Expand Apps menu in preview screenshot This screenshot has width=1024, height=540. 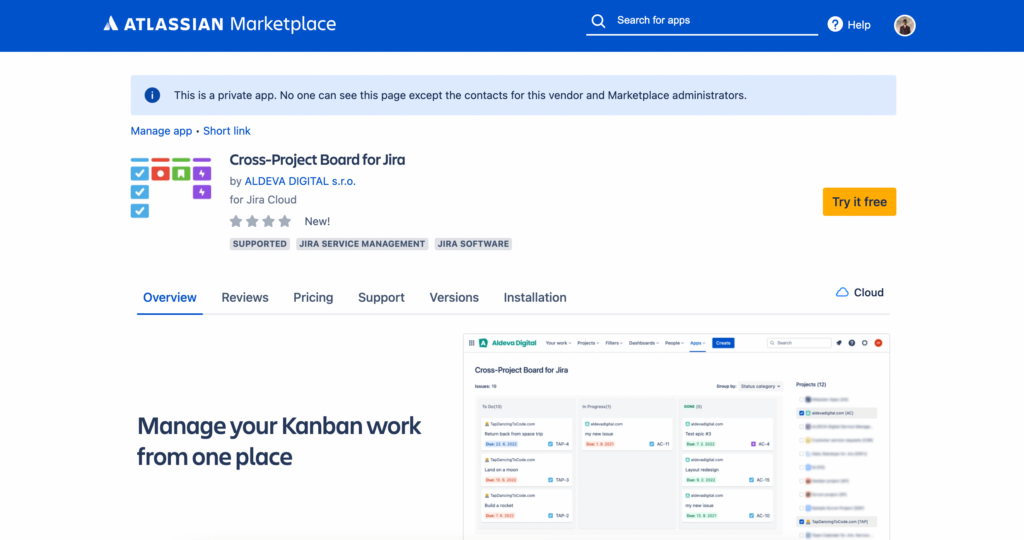click(697, 343)
